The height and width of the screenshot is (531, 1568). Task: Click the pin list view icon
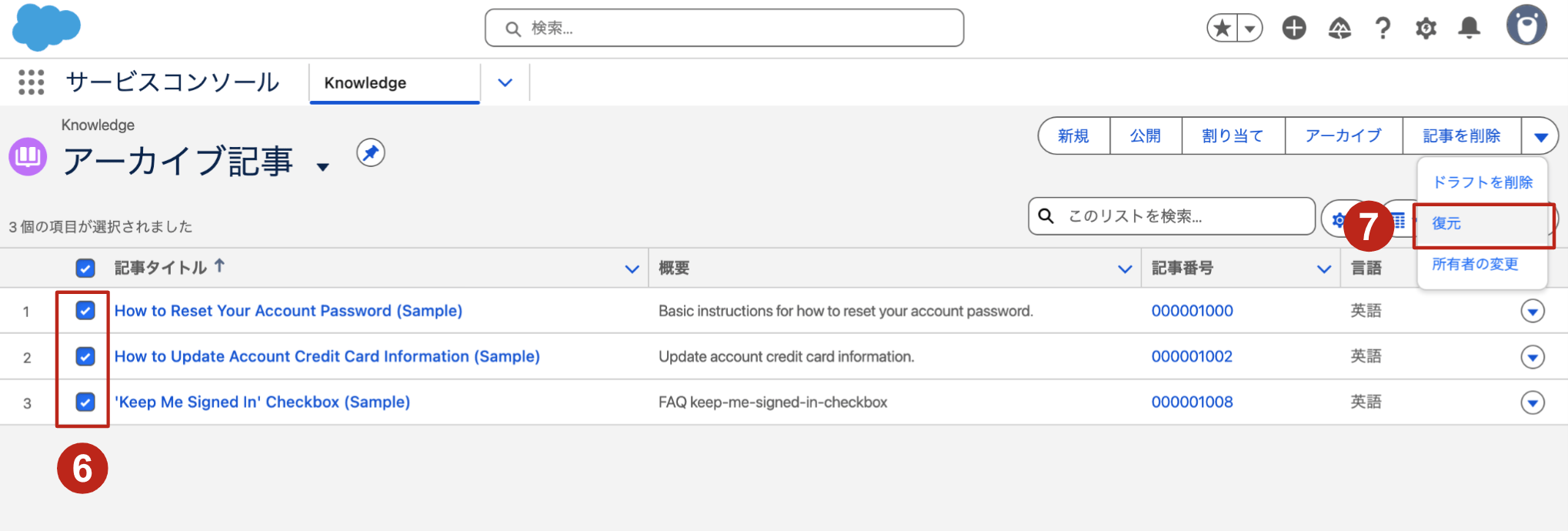tap(371, 152)
